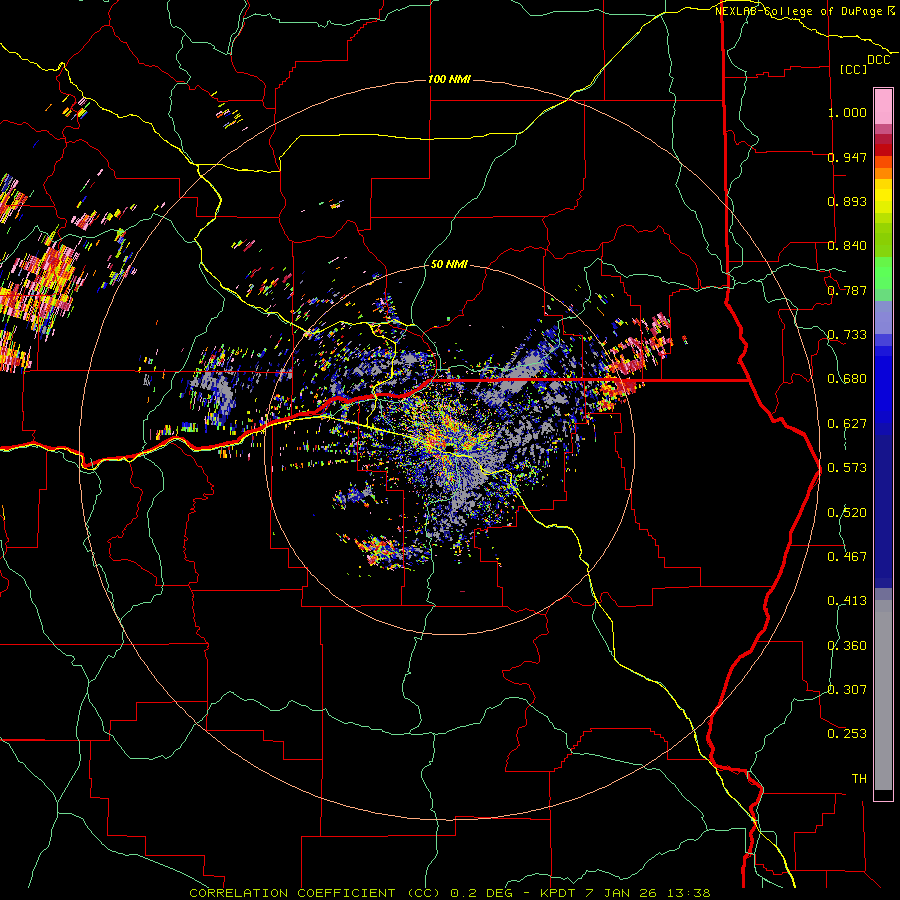Click the pink top segment of color bar
The image size is (900, 900).
pyautogui.click(x=883, y=107)
